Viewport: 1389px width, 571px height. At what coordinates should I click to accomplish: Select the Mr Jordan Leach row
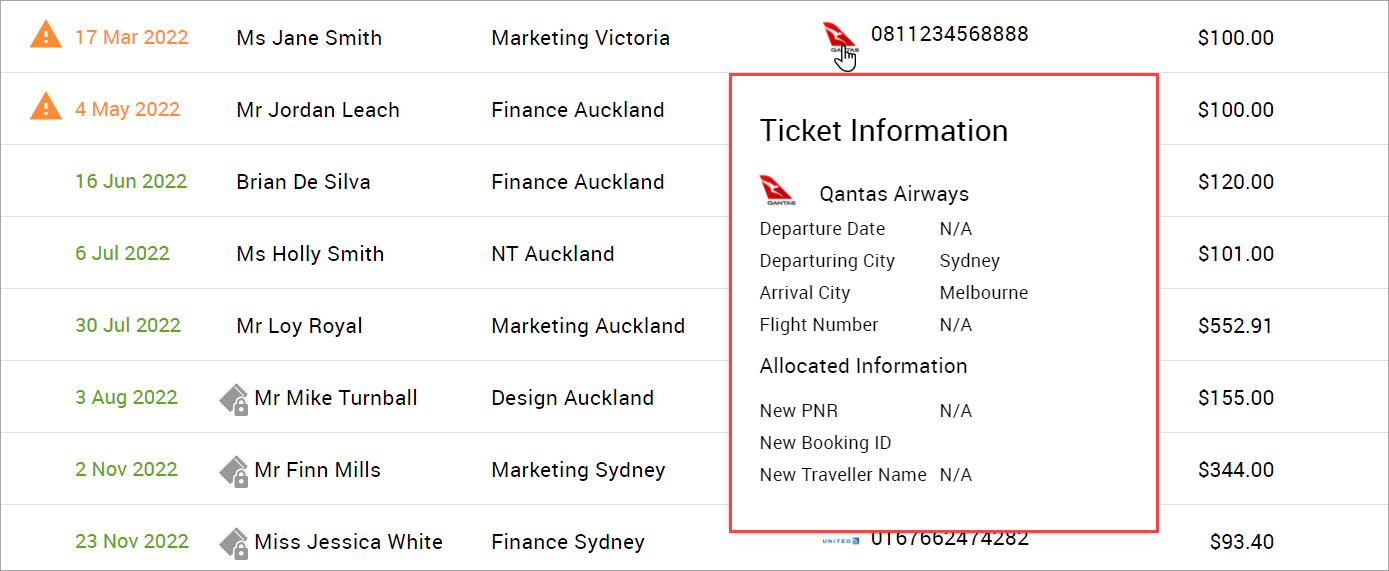pyautogui.click(x=318, y=110)
